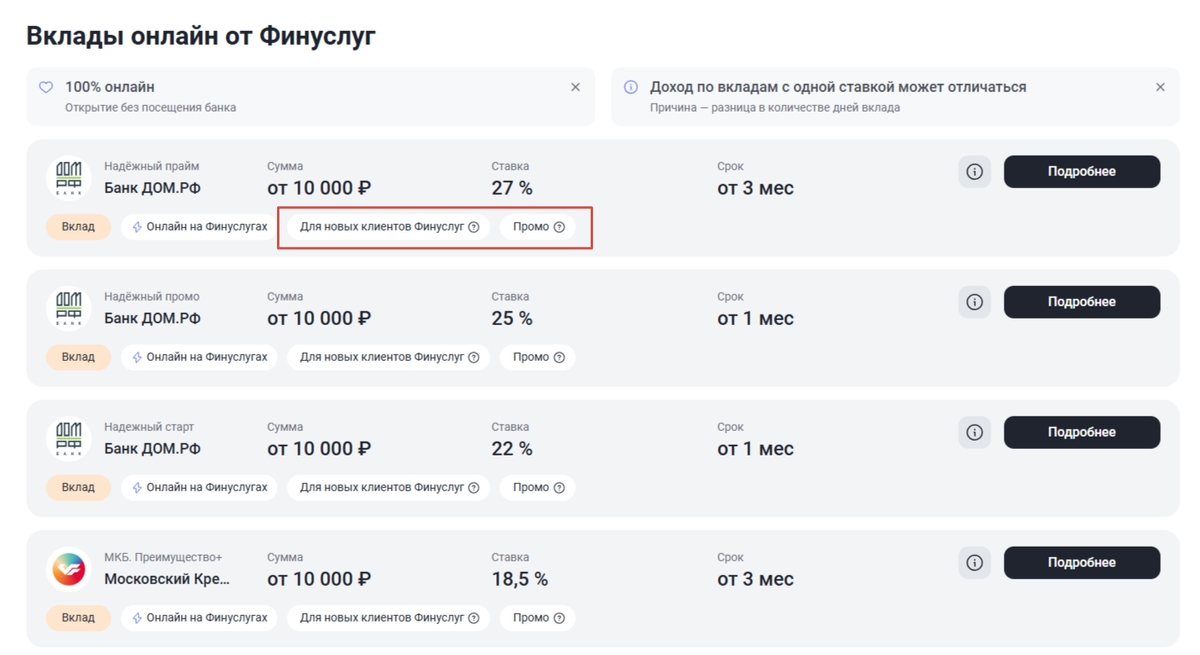Click question mark on Промо tag, 18,5% deposit
The image size is (1200, 655).
click(559, 618)
